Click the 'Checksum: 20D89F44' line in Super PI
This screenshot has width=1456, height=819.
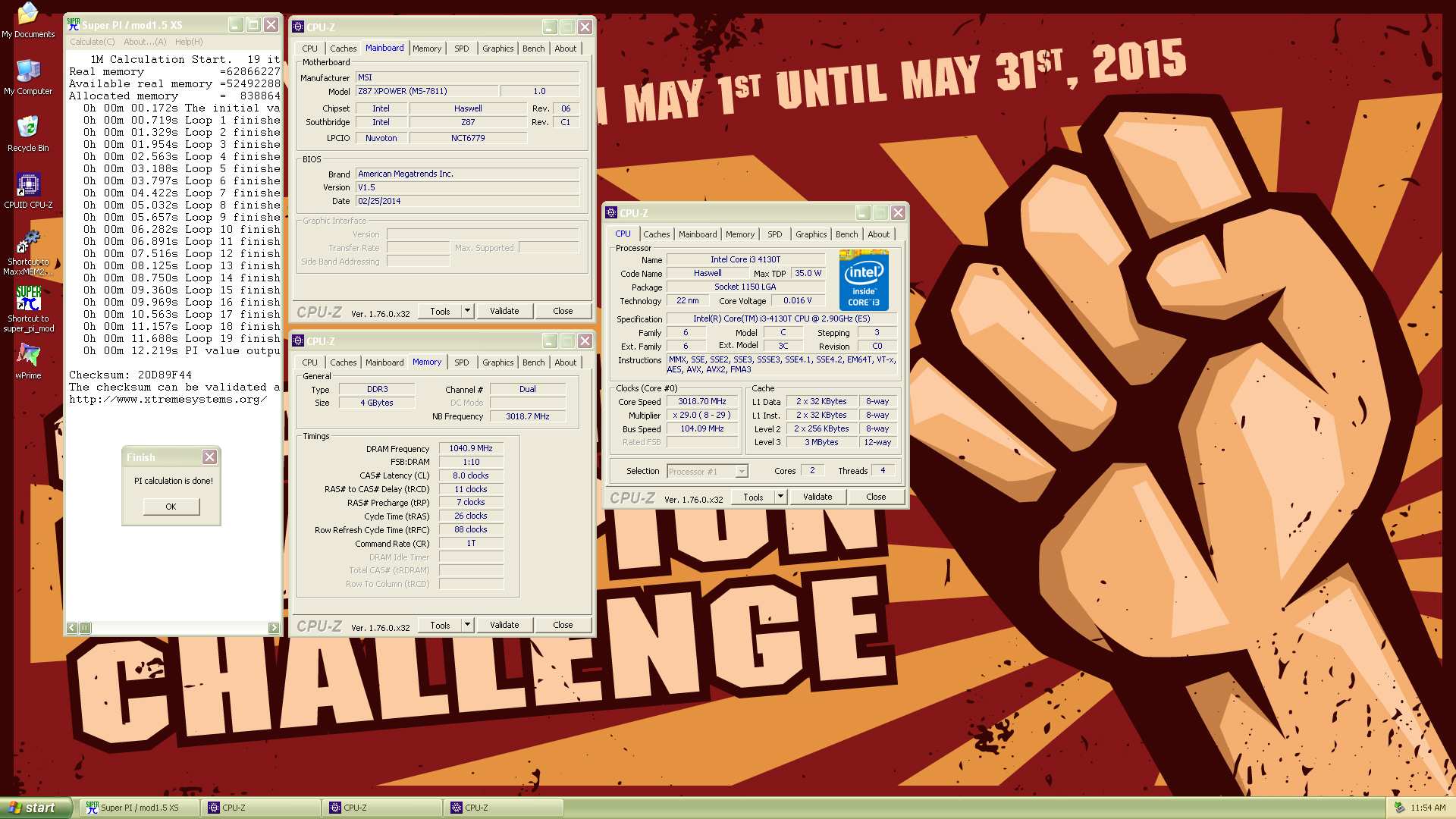click(130, 375)
